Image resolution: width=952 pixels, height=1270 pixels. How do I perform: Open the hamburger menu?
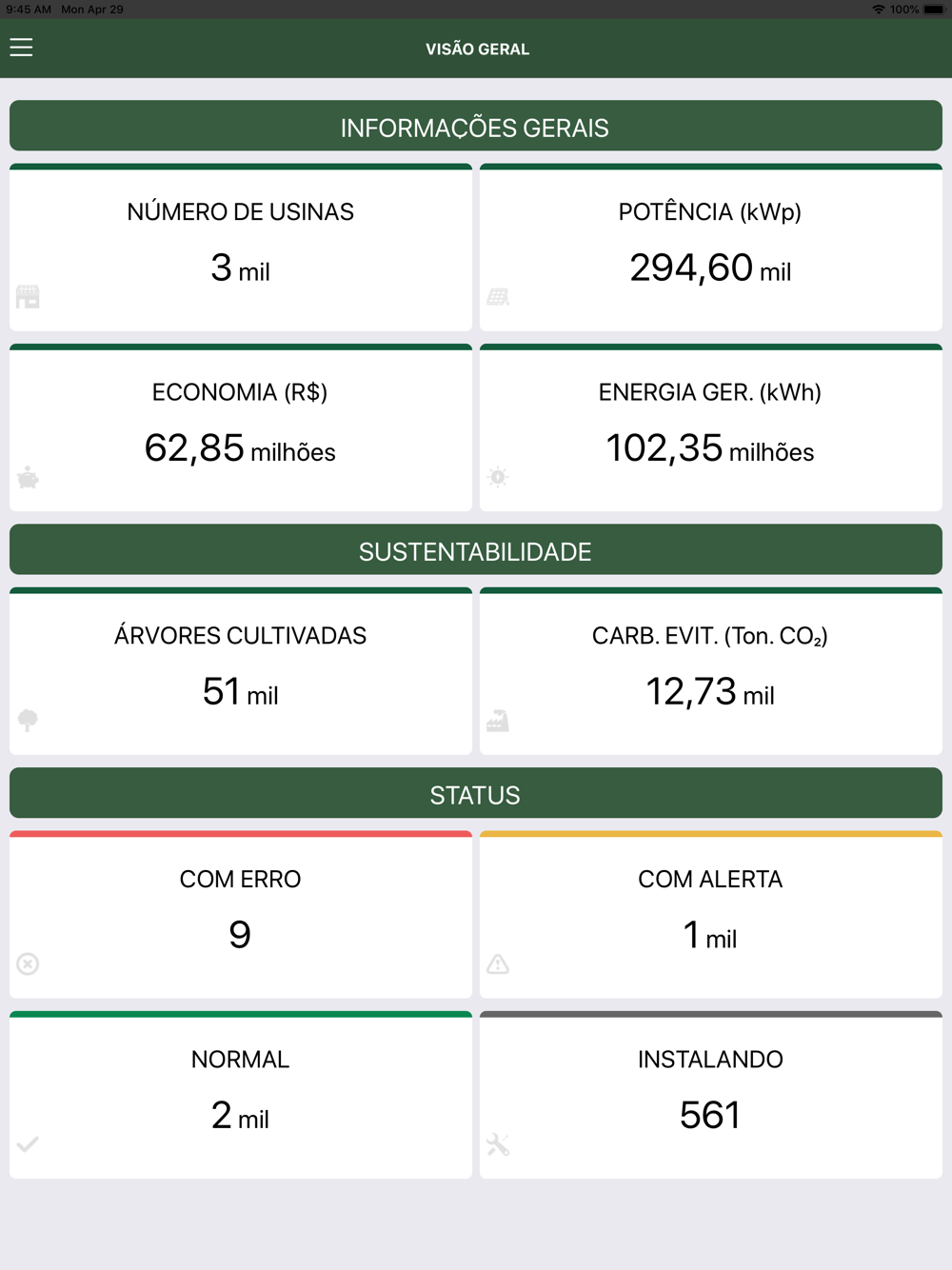(x=21, y=48)
